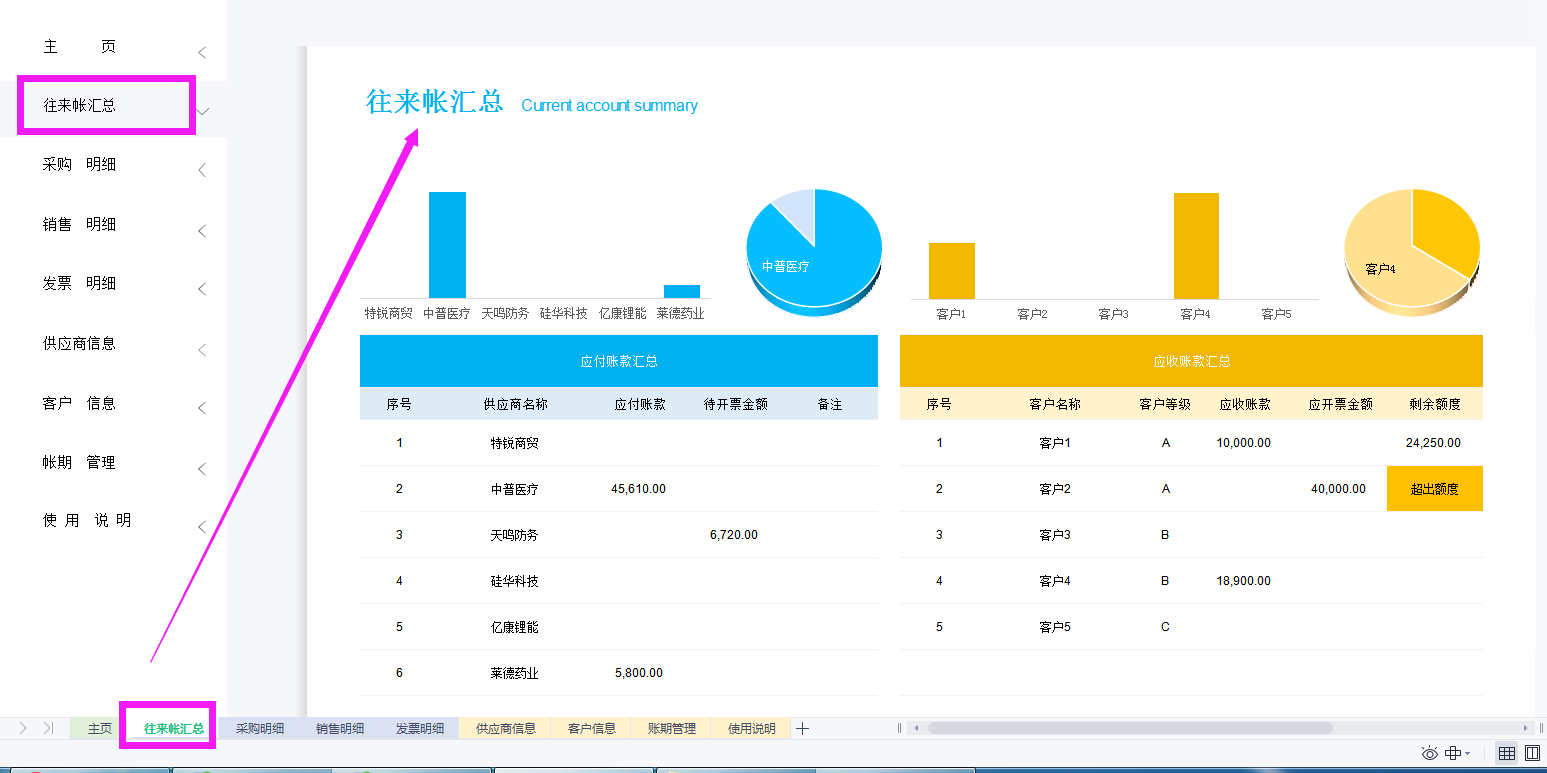Select the split view icon
The width and height of the screenshot is (1547, 773).
point(1532,753)
